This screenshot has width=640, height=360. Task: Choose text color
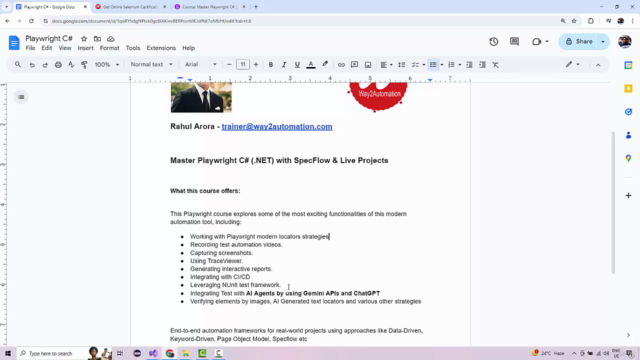[311, 64]
